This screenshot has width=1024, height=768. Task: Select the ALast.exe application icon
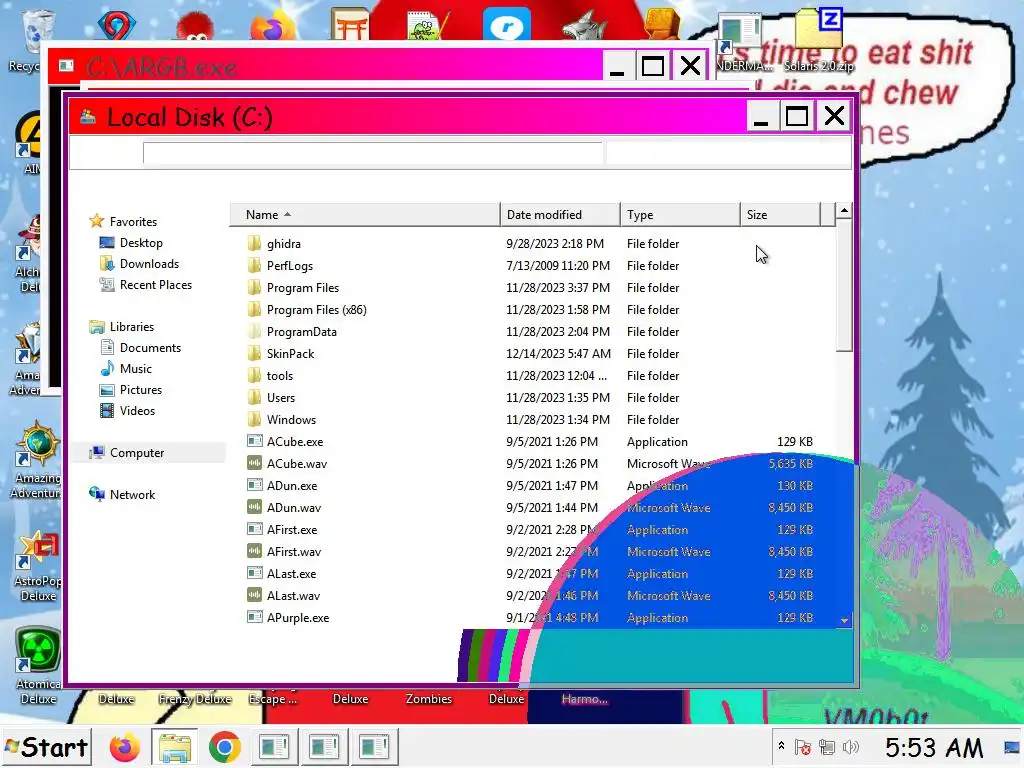[x=255, y=573]
